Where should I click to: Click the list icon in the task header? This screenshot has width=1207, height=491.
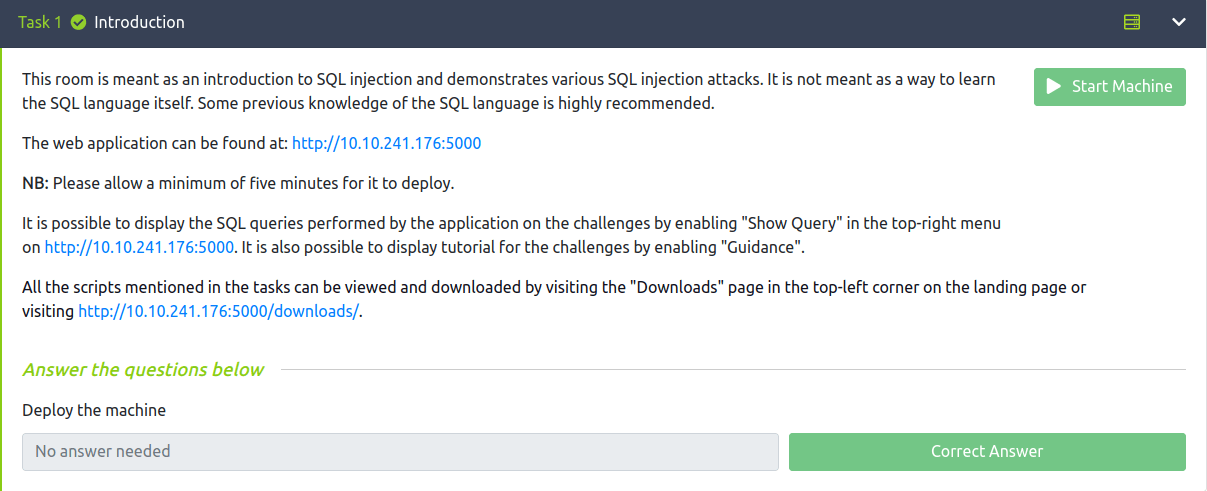[1132, 22]
